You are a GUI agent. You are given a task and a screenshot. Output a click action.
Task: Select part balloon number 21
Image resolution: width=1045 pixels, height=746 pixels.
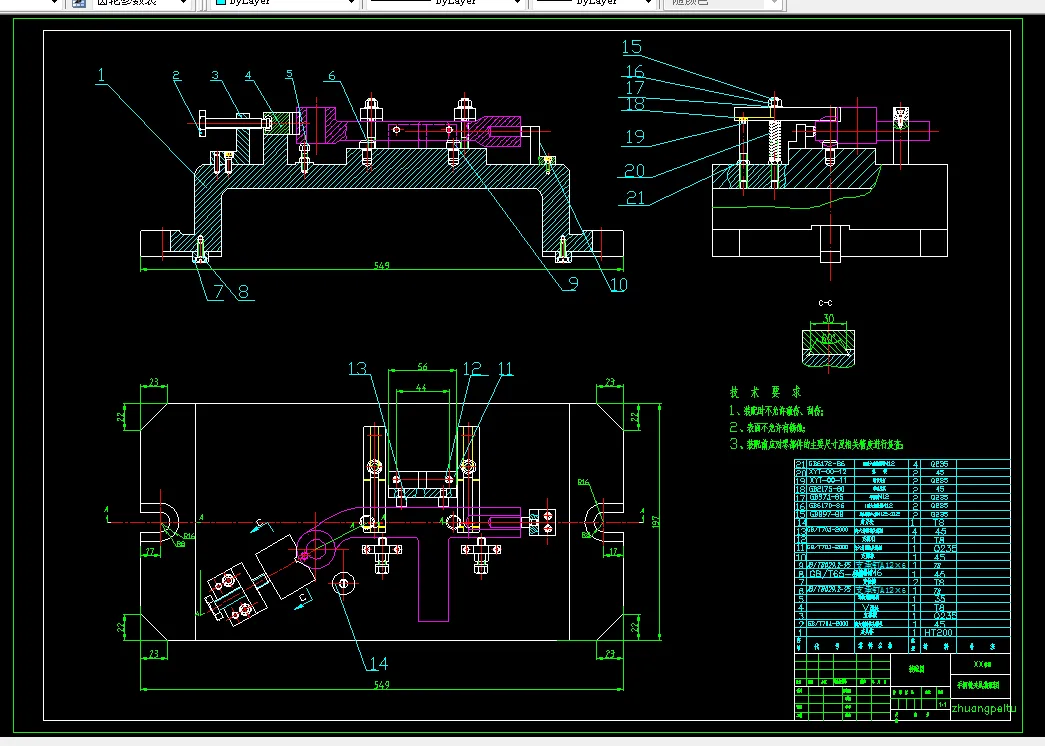pos(636,197)
